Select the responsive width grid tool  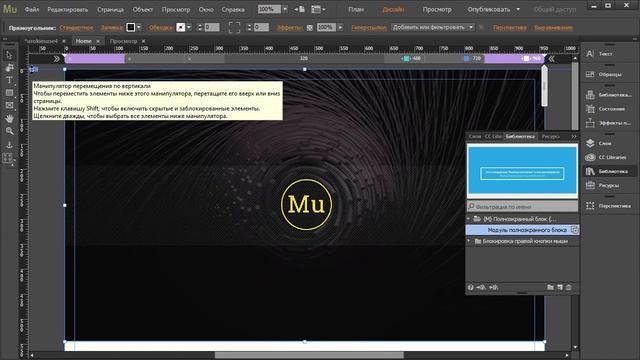(x=8, y=158)
